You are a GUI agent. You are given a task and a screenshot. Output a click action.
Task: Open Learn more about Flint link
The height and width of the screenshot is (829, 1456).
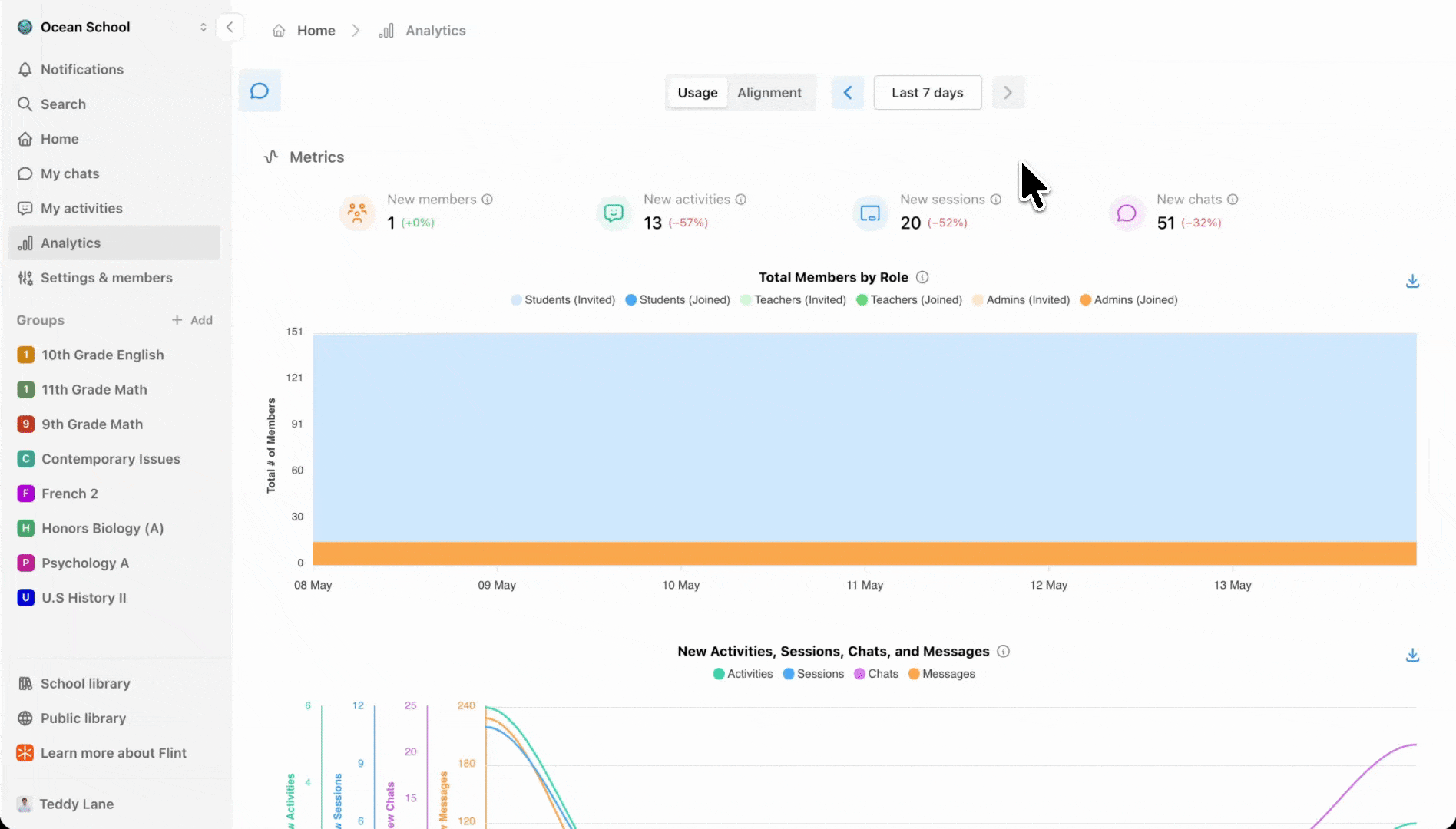point(114,753)
